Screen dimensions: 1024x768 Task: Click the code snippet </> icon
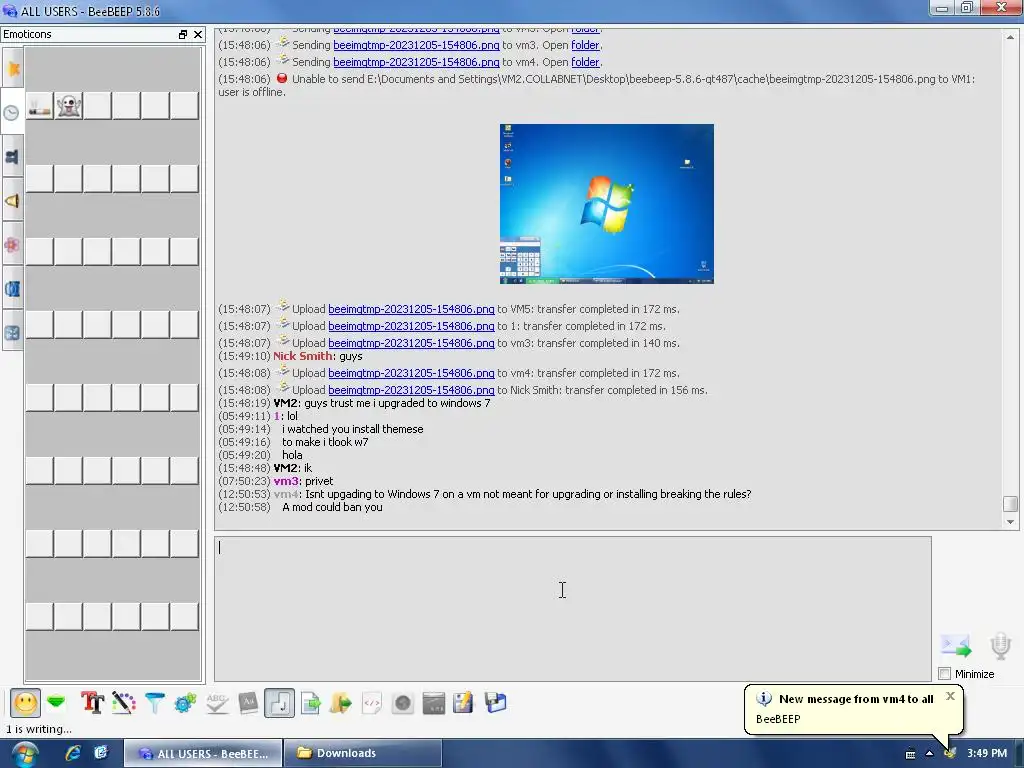coord(372,703)
